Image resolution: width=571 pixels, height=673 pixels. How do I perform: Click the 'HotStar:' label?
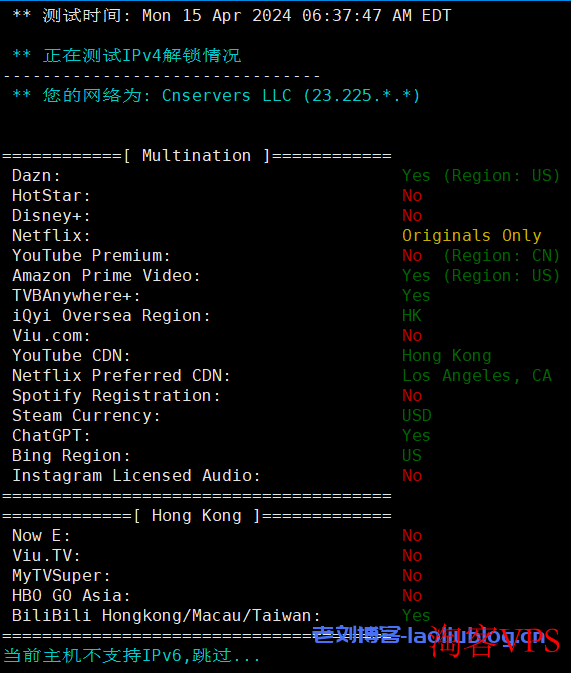51,195
